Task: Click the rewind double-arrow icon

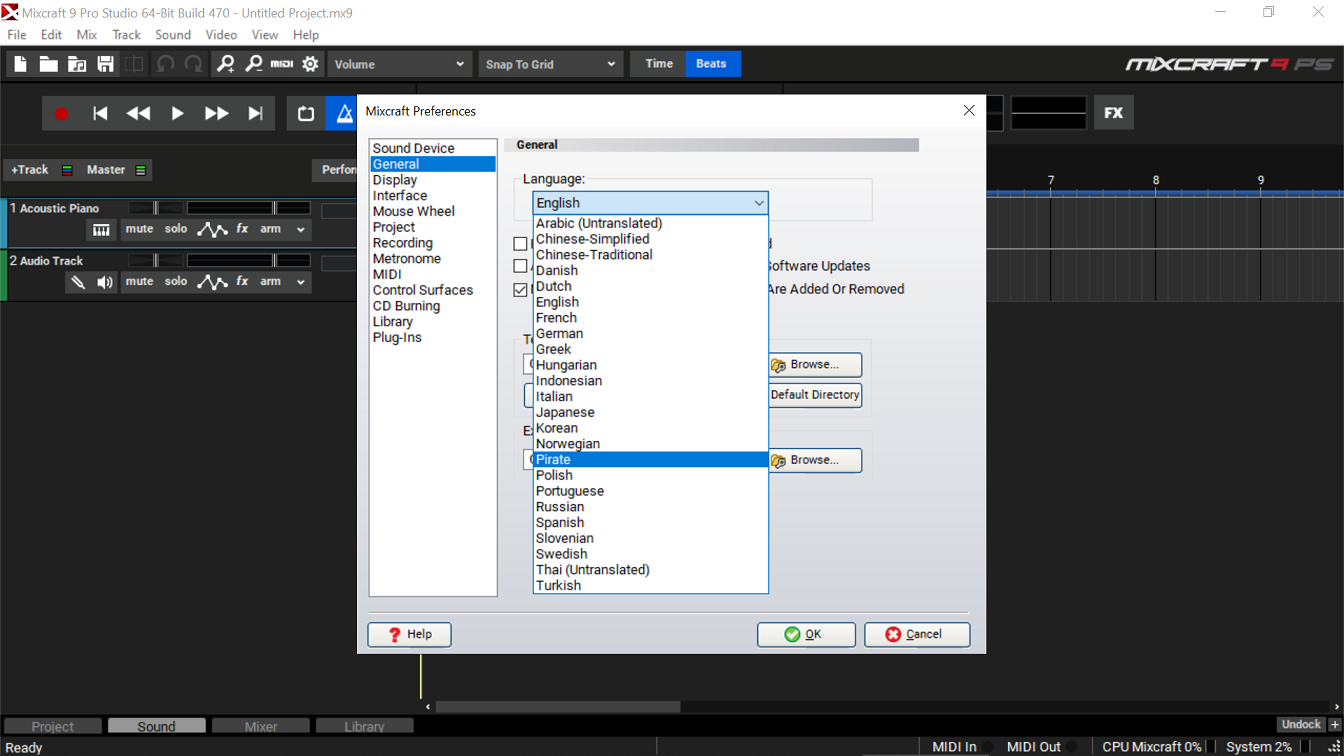Action: 138,114
